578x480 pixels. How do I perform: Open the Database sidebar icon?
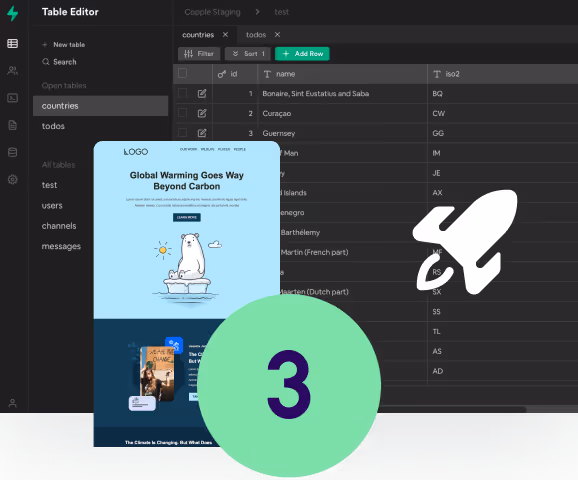(13, 152)
